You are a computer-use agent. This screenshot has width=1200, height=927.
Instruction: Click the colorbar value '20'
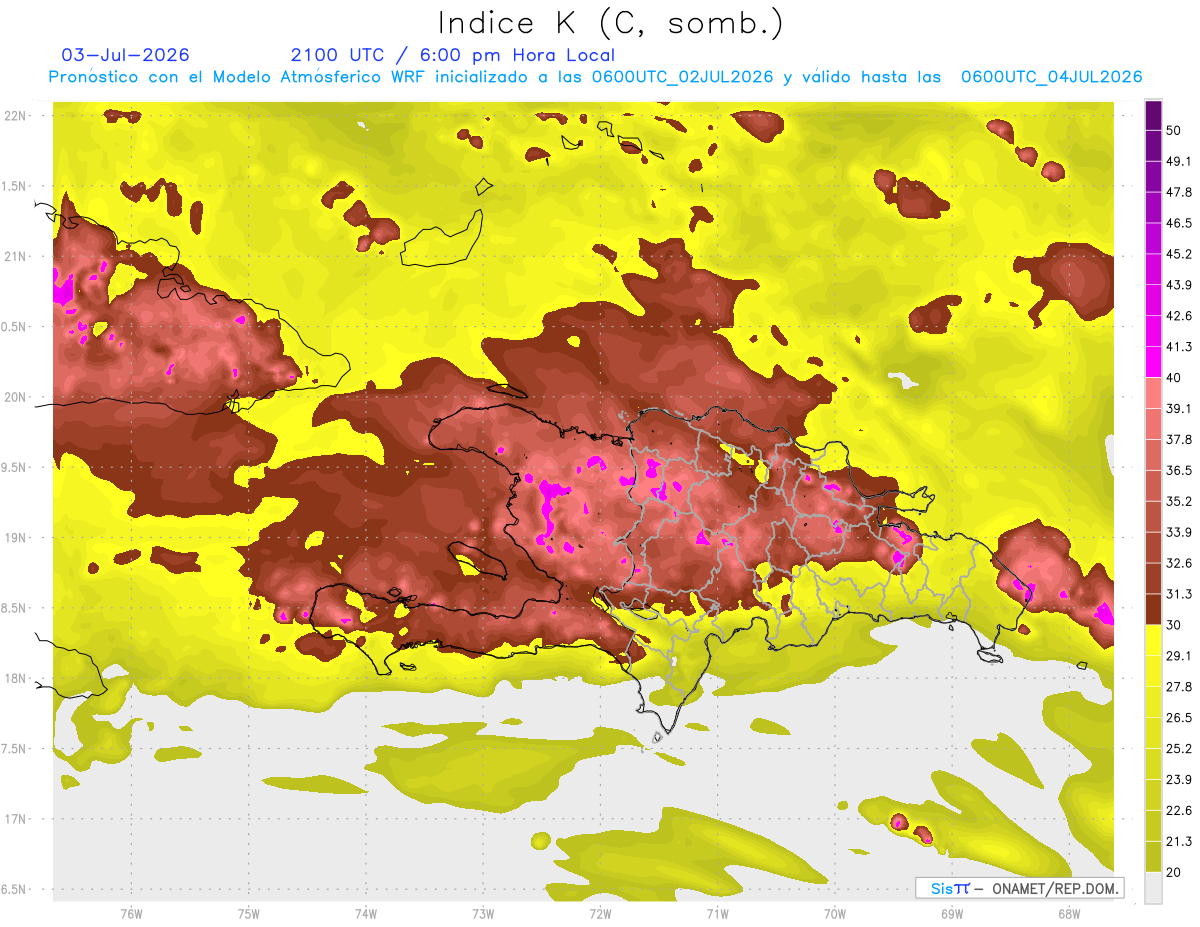[x=1175, y=872]
